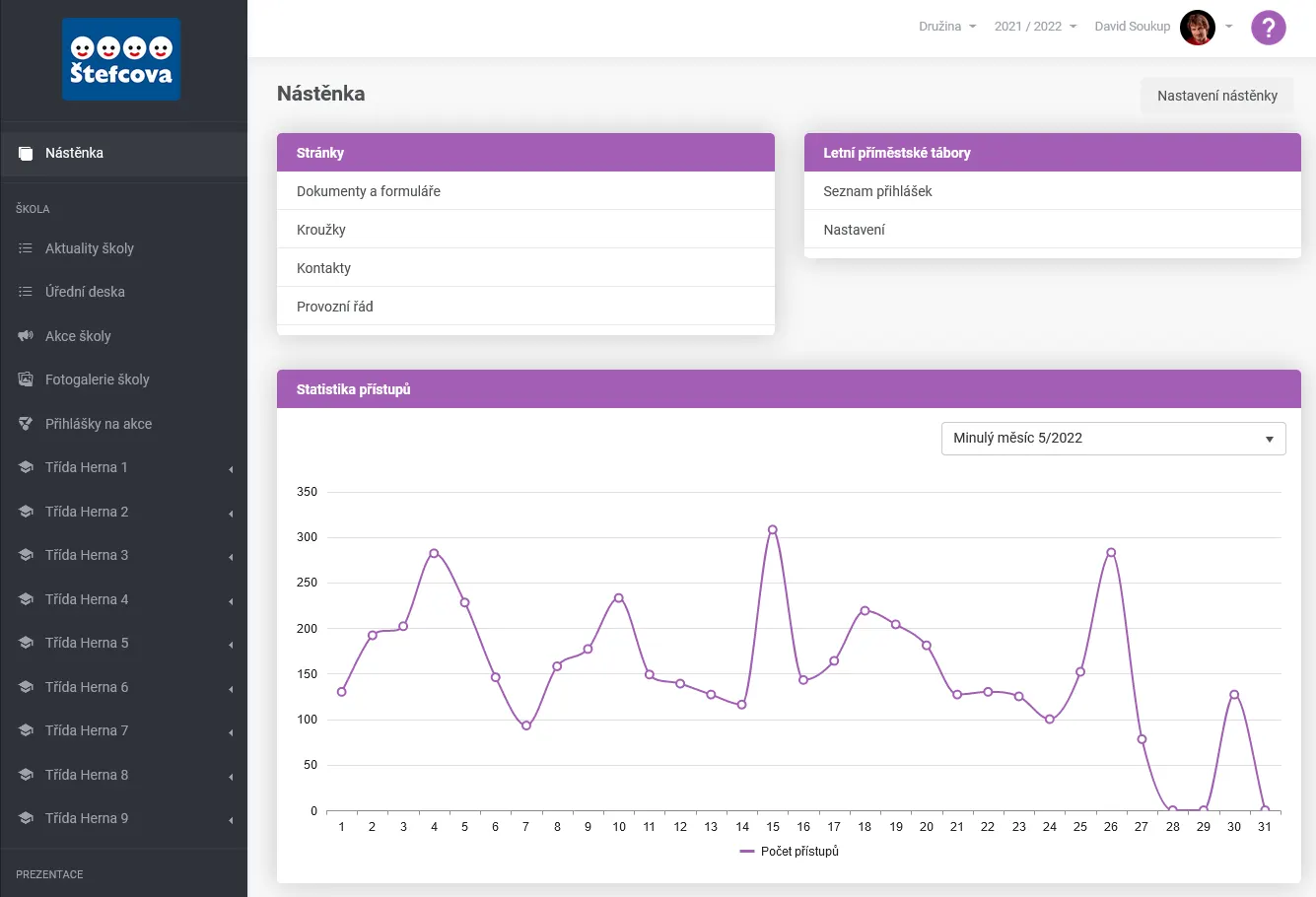This screenshot has width=1316, height=897.
Task: Click the Akce školy megaphone icon
Action: (x=26, y=336)
